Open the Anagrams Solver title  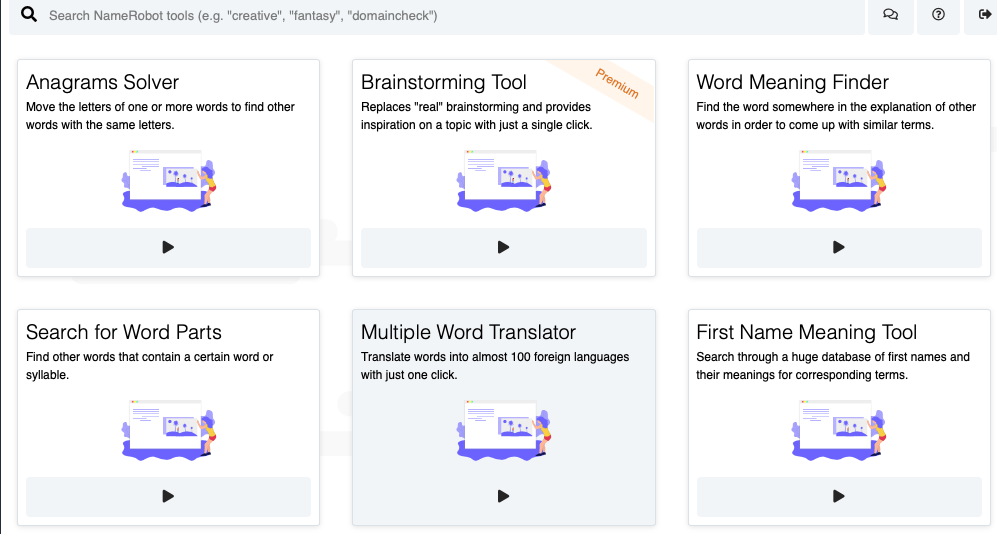click(103, 82)
